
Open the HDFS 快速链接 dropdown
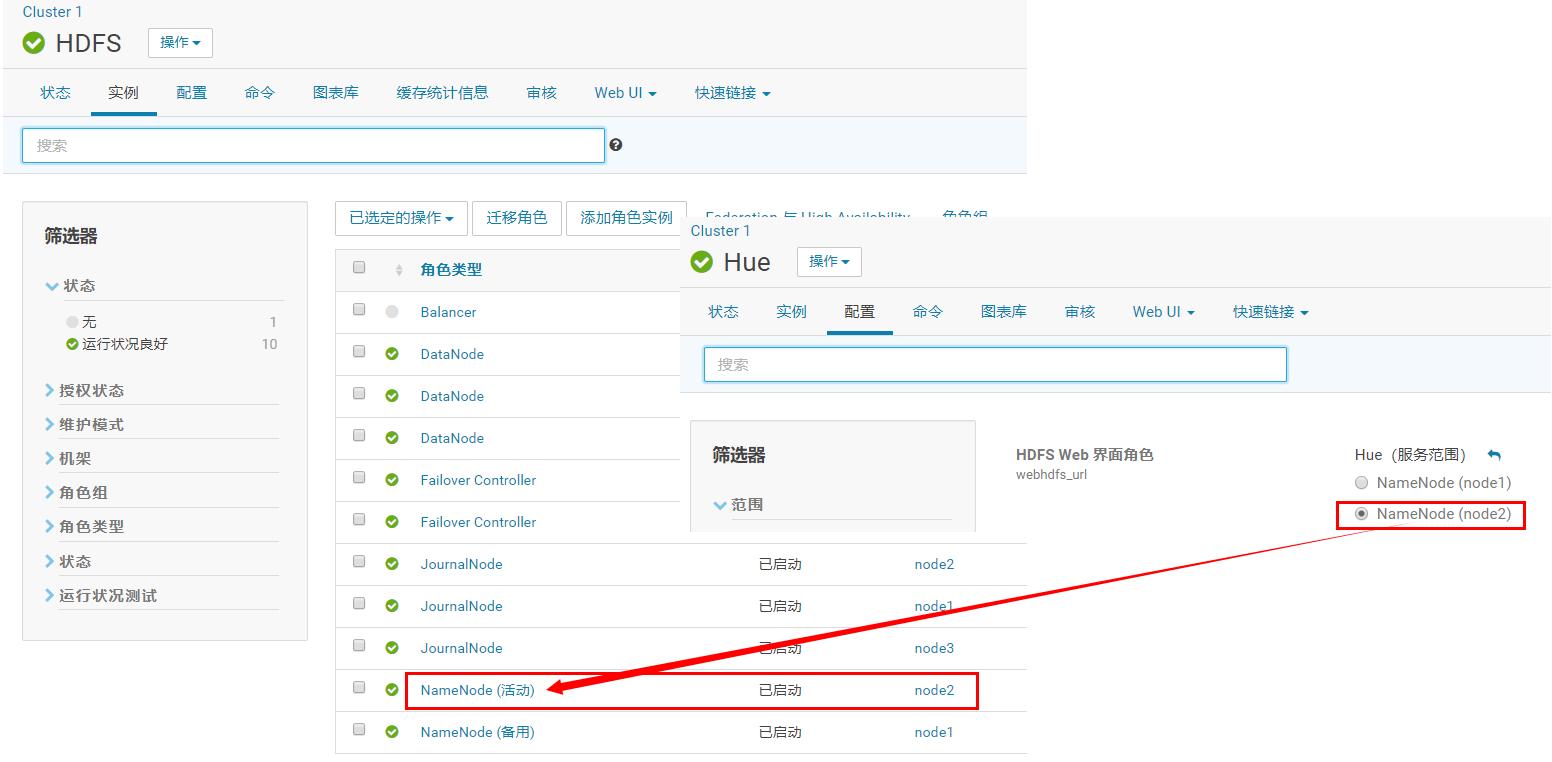click(733, 93)
